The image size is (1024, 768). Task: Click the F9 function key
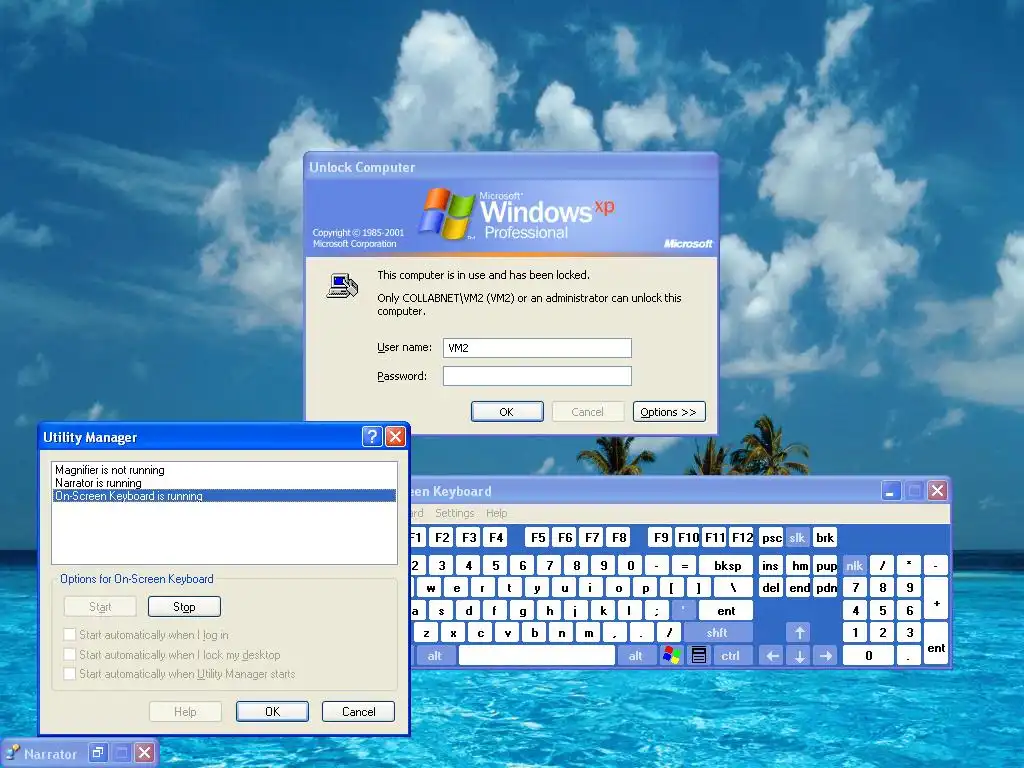pyautogui.click(x=661, y=537)
